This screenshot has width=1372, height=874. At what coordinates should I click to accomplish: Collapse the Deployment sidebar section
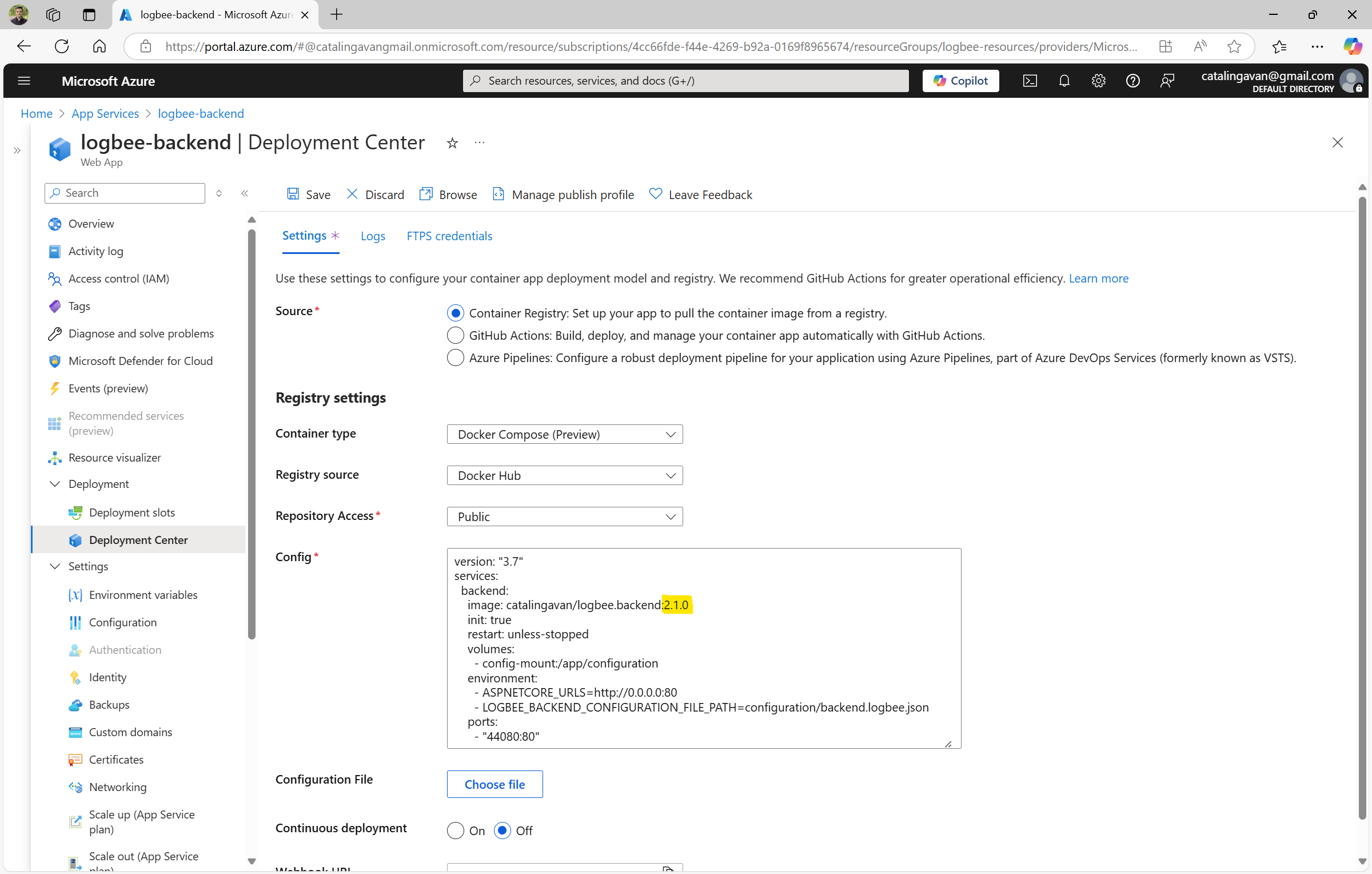[x=55, y=484]
